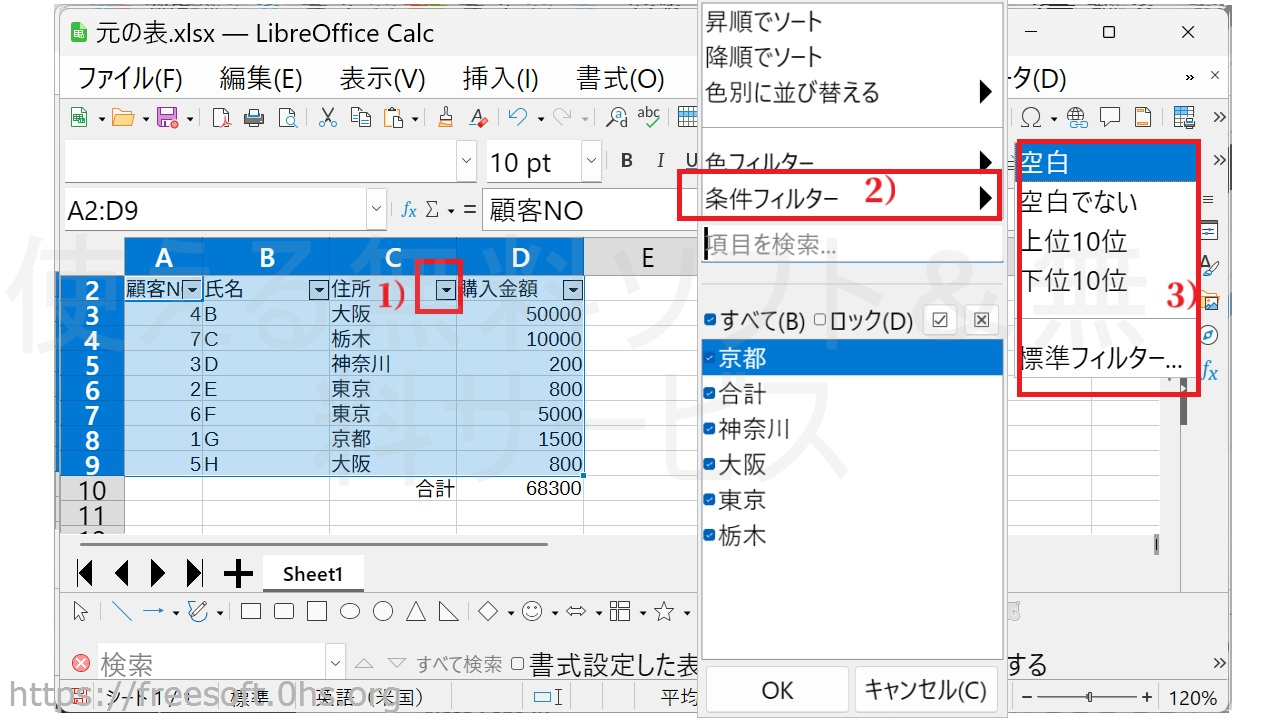The height and width of the screenshot is (720, 1280).
Task: Choose 標準フィルター... from the submenu
Action: point(1100,358)
